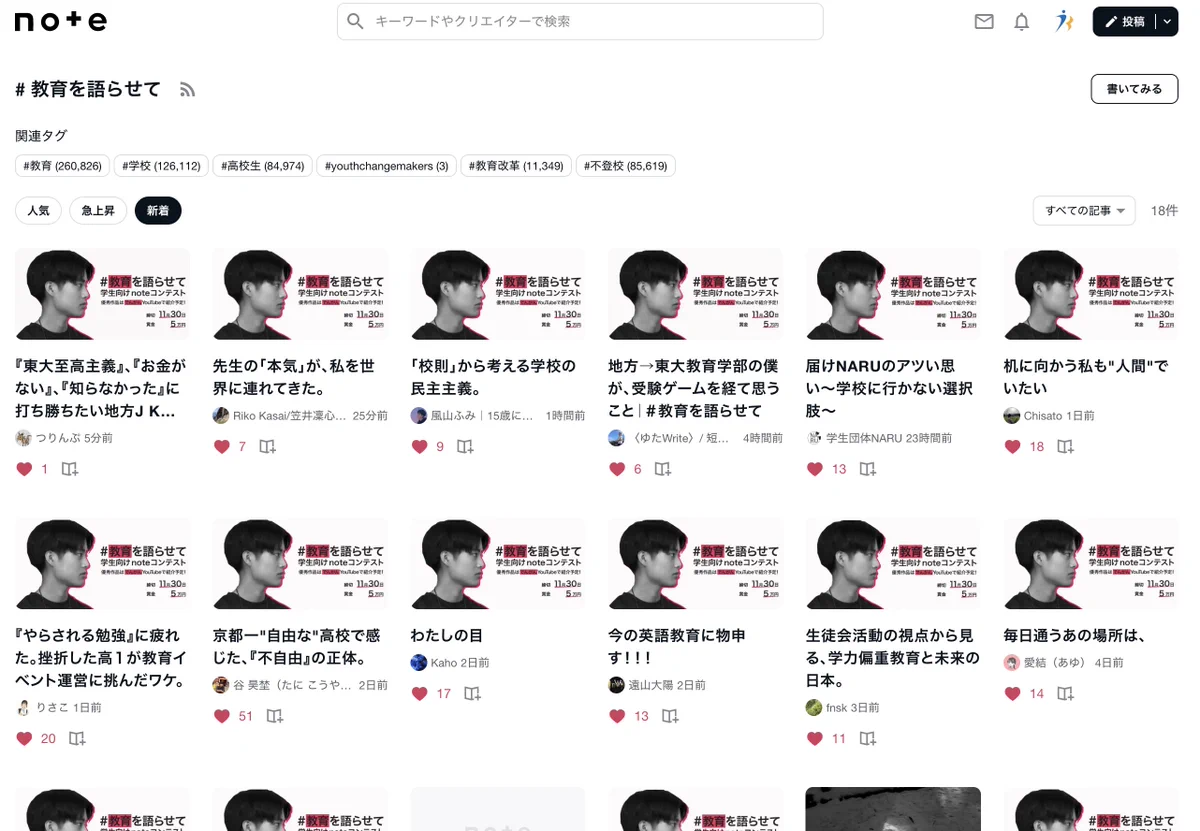Viewport: 1200px width, 831px height.
Task: Bookmark わたしの目 article
Action: pyautogui.click(x=473, y=693)
